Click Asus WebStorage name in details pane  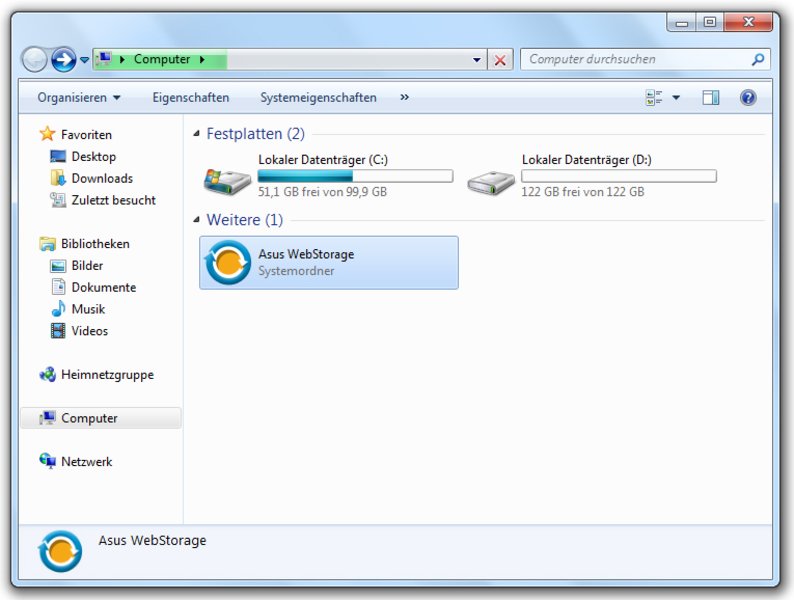click(152, 541)
